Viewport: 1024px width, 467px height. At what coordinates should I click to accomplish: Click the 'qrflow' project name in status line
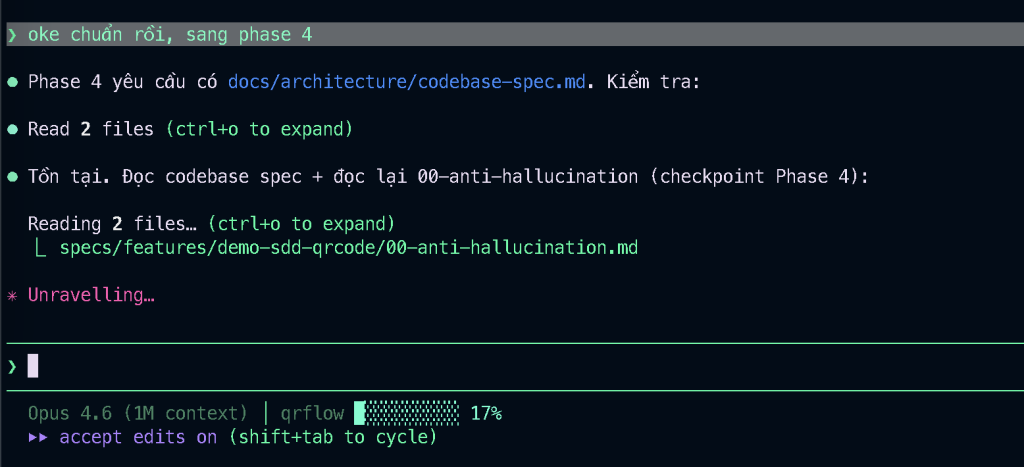click(311, 413)
